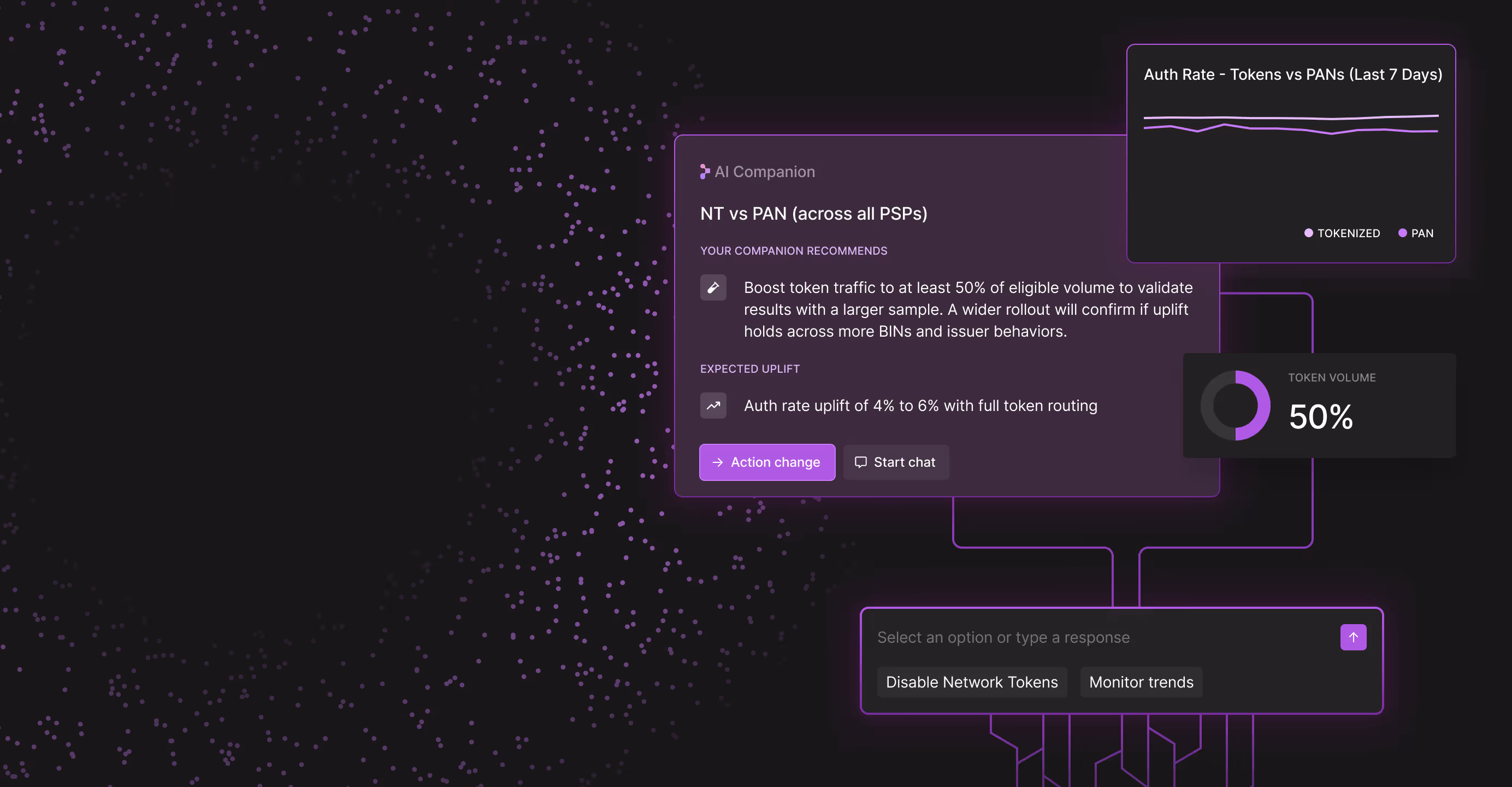The height and width of the screenshot is (787, 1512).
Task: Click the TOKENIZED legend label
Action: (1348, 234)
